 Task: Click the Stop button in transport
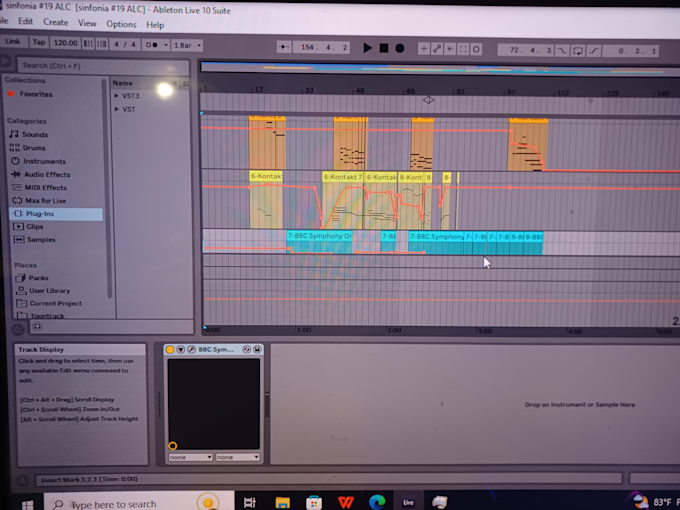pos(384,48)
